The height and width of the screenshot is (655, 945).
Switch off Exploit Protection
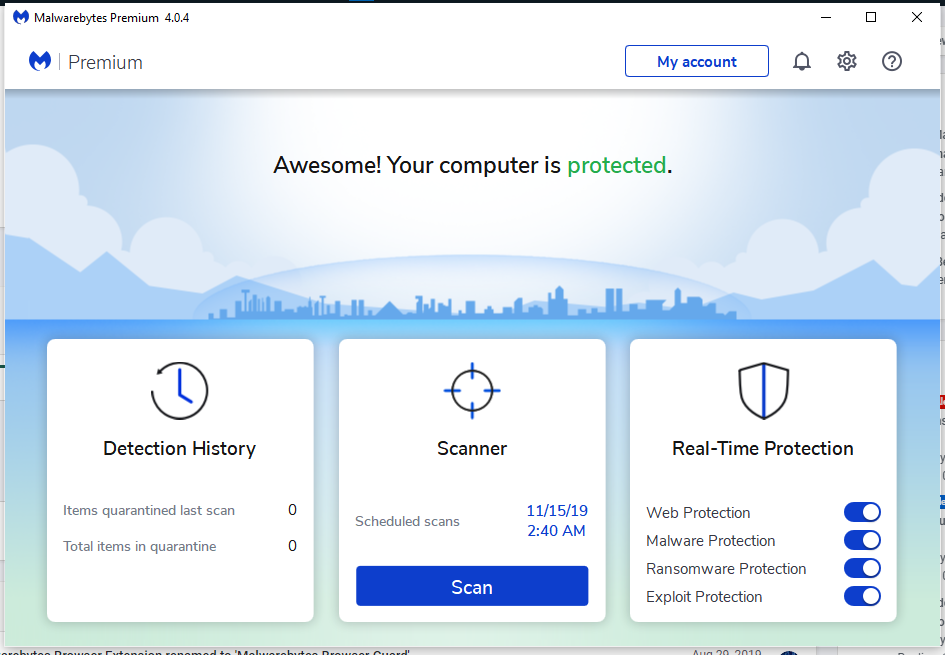tap(862, 596)
